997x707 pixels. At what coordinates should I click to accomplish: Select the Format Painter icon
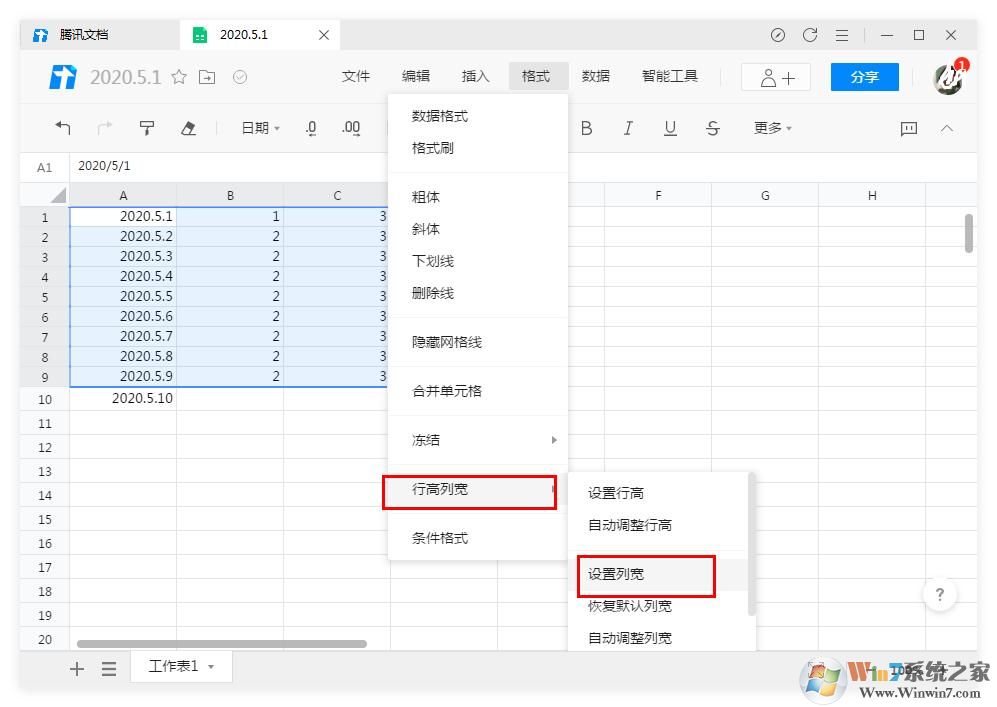click(146, 128)
